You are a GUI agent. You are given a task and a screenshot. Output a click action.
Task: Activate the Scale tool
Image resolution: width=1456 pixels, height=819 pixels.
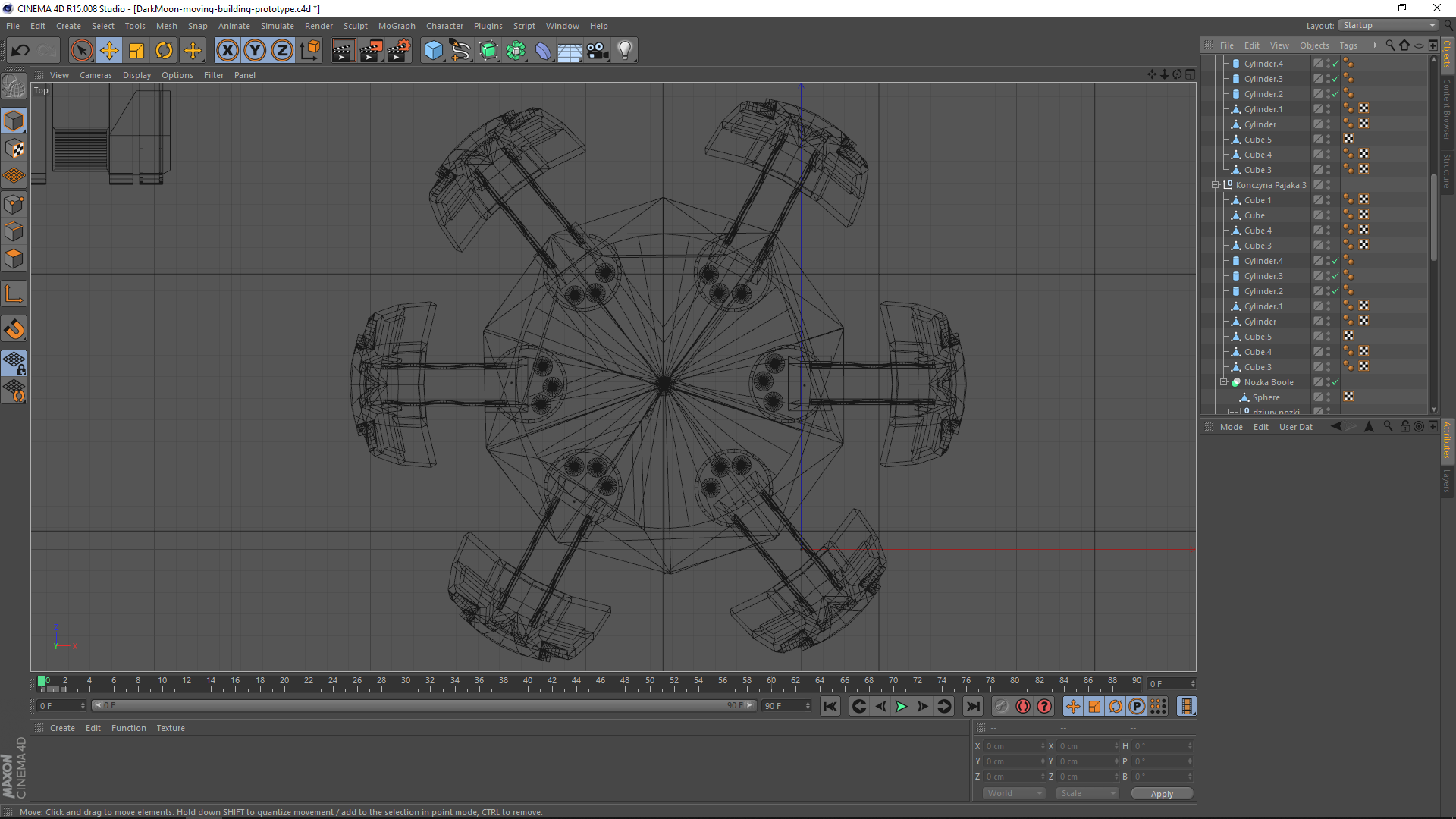[136, 51]
